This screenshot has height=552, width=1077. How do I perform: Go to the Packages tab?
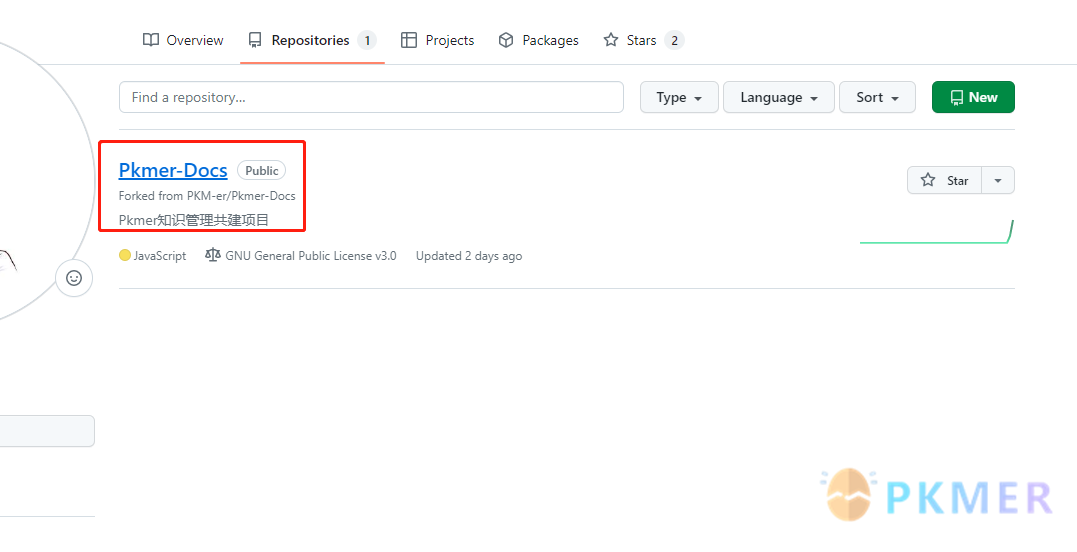[538, 41]
